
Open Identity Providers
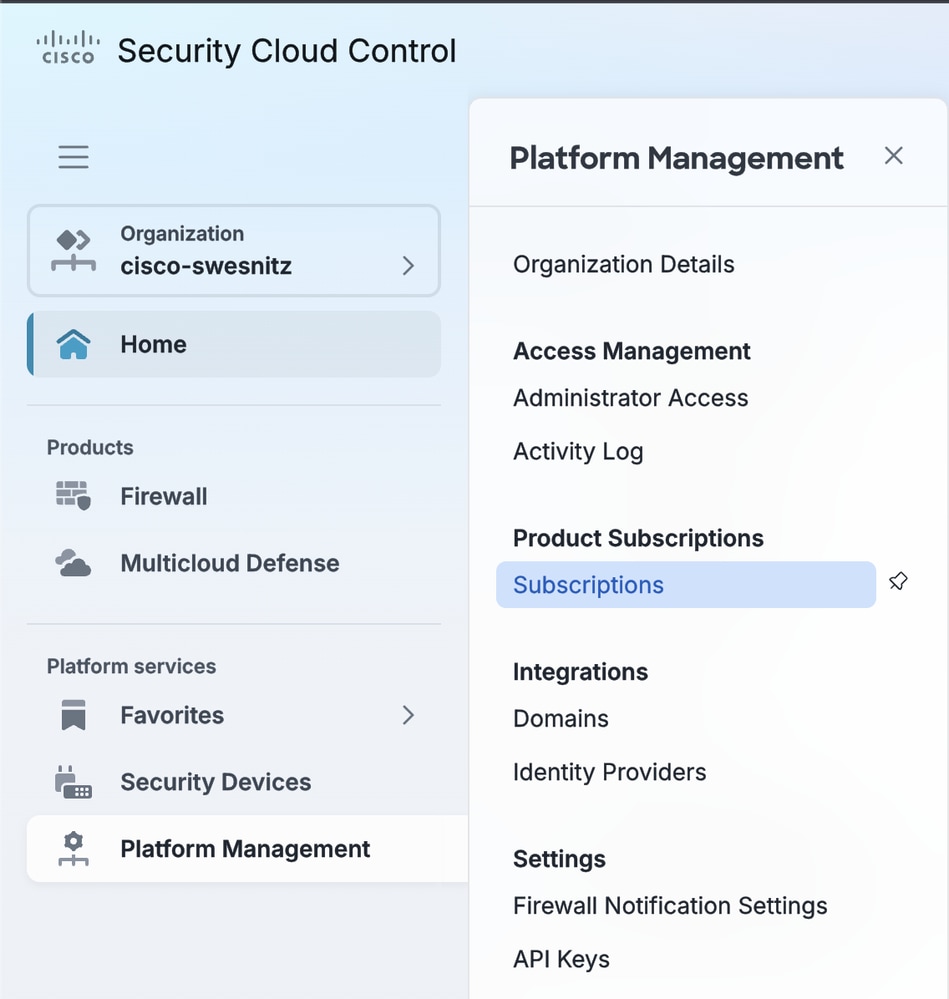[610, 772]
